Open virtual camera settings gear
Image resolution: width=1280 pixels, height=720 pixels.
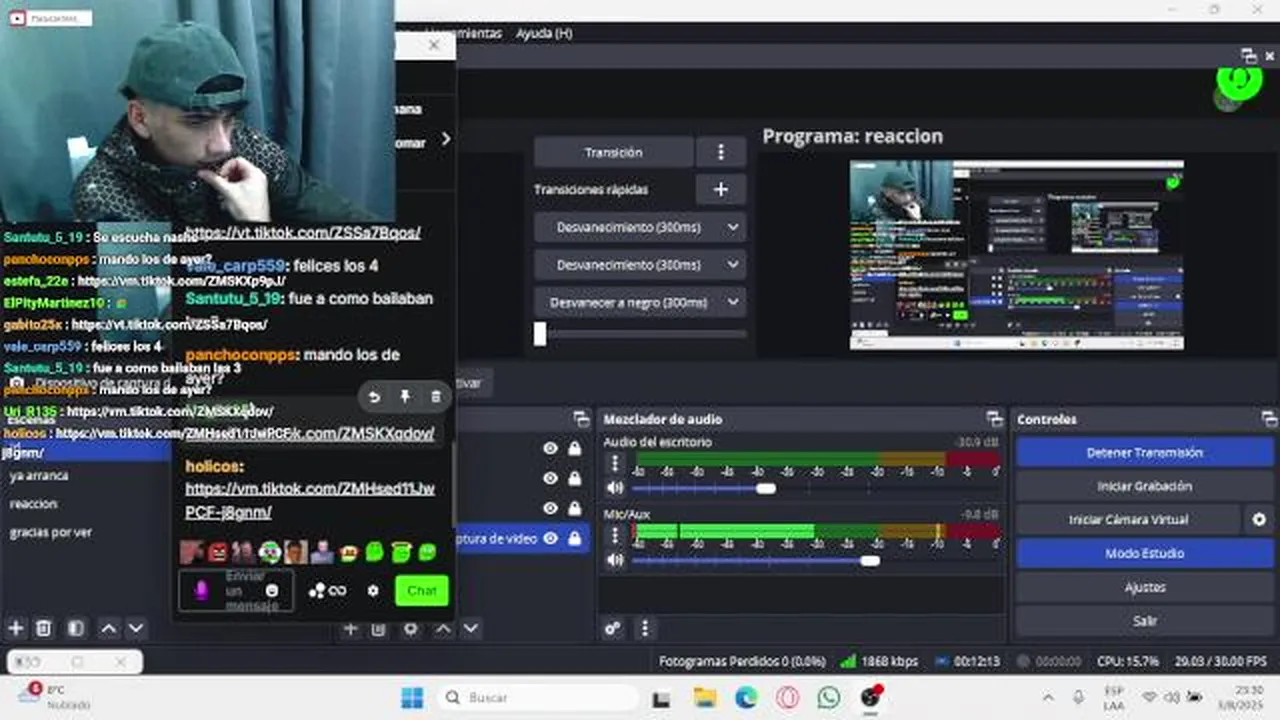pos(1259,519)
